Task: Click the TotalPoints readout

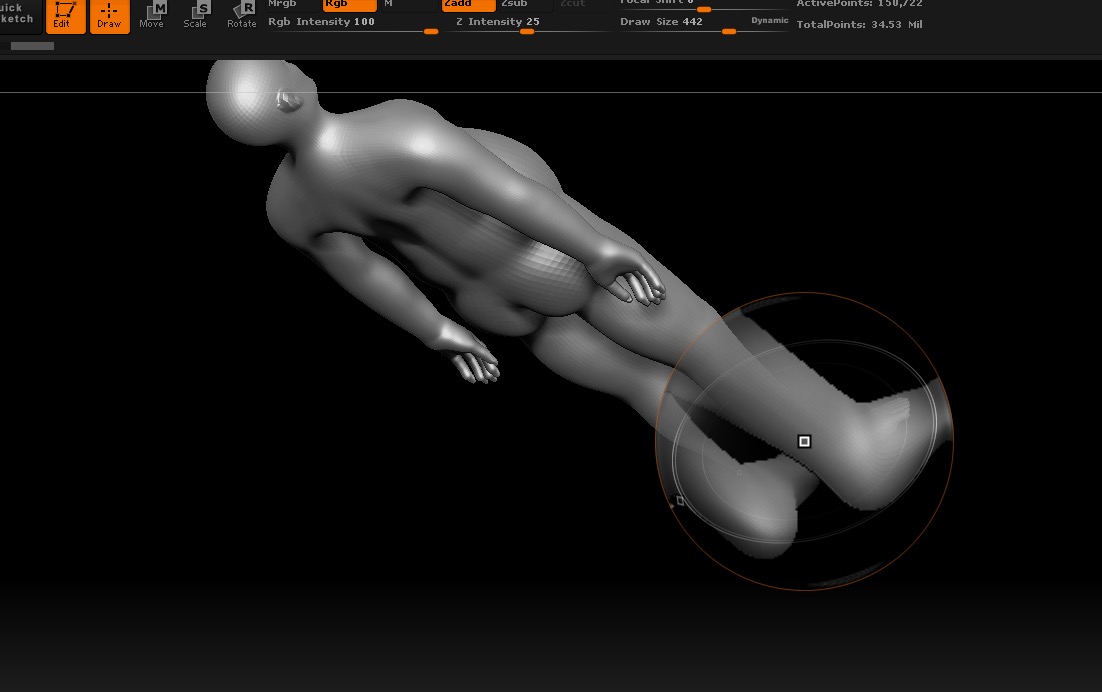Action: [860, 25]
